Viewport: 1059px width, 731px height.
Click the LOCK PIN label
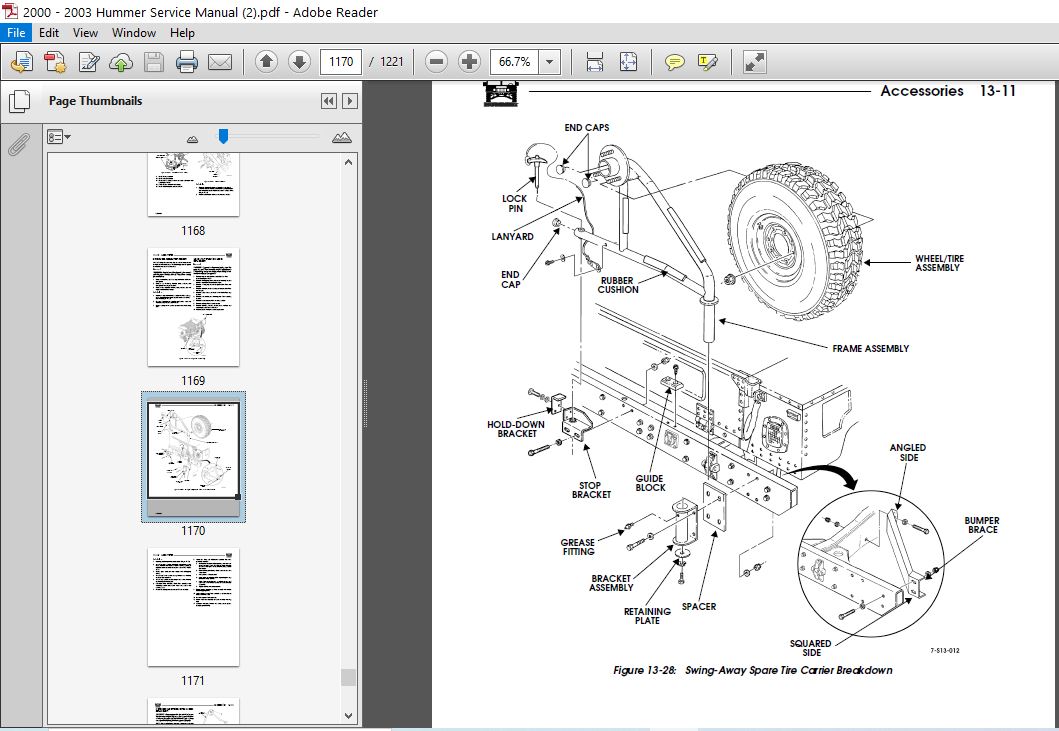[x=515, y=203]
